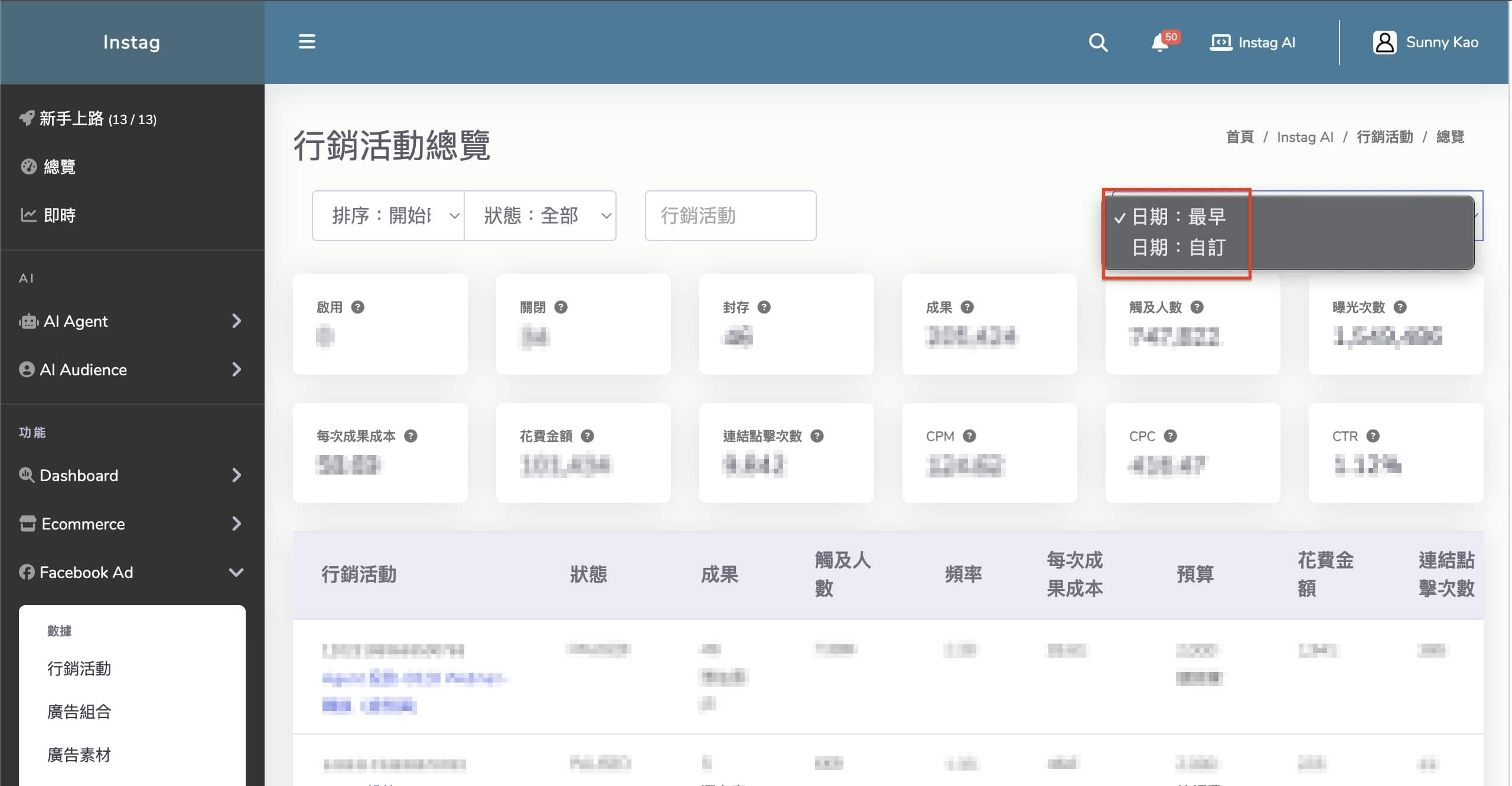Select the 日期：自訂 option
This screenshot has height=786, width=1512.
coord(1178,248)
